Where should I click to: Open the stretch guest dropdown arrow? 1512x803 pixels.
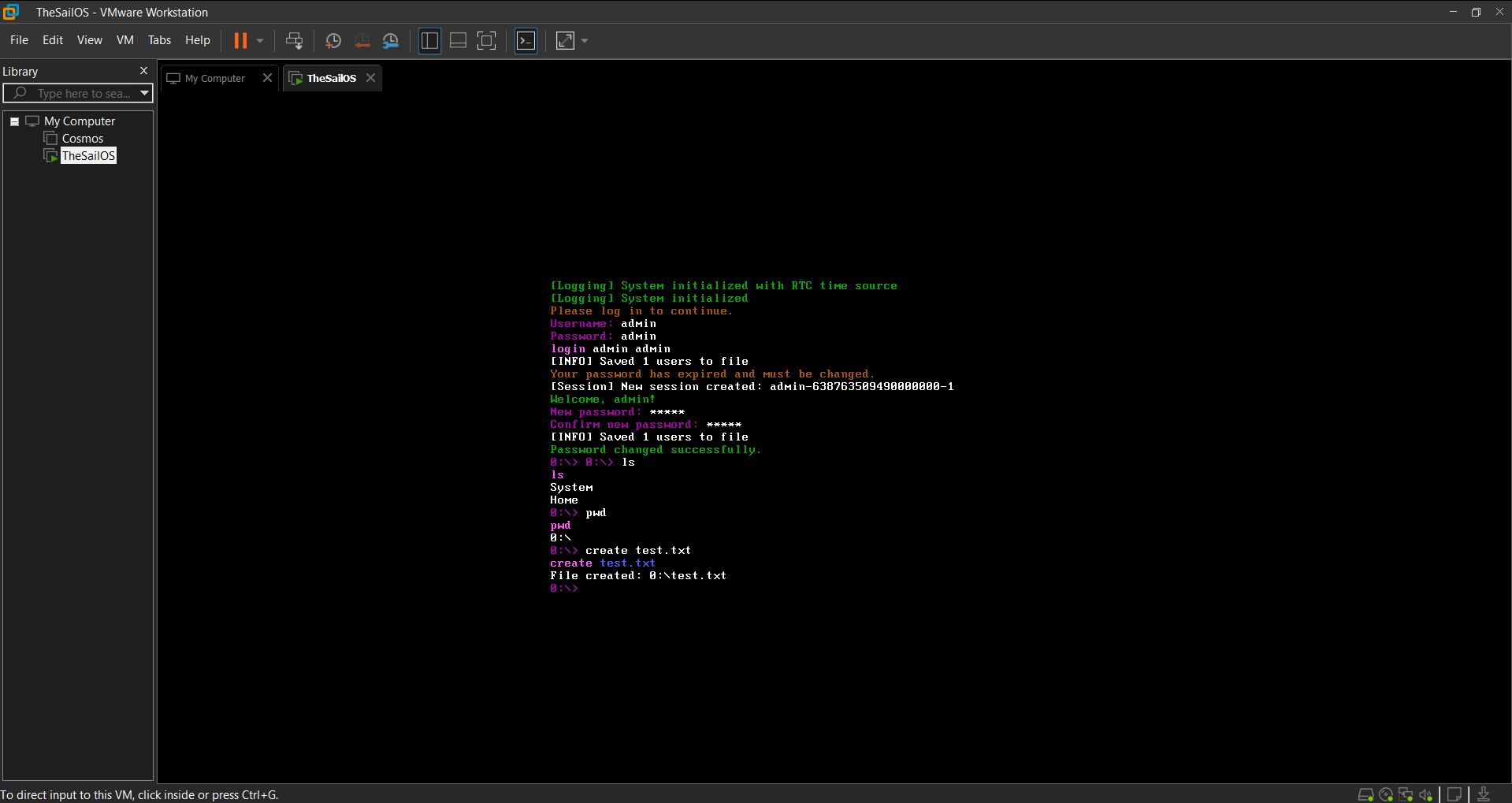pos(585,41)
